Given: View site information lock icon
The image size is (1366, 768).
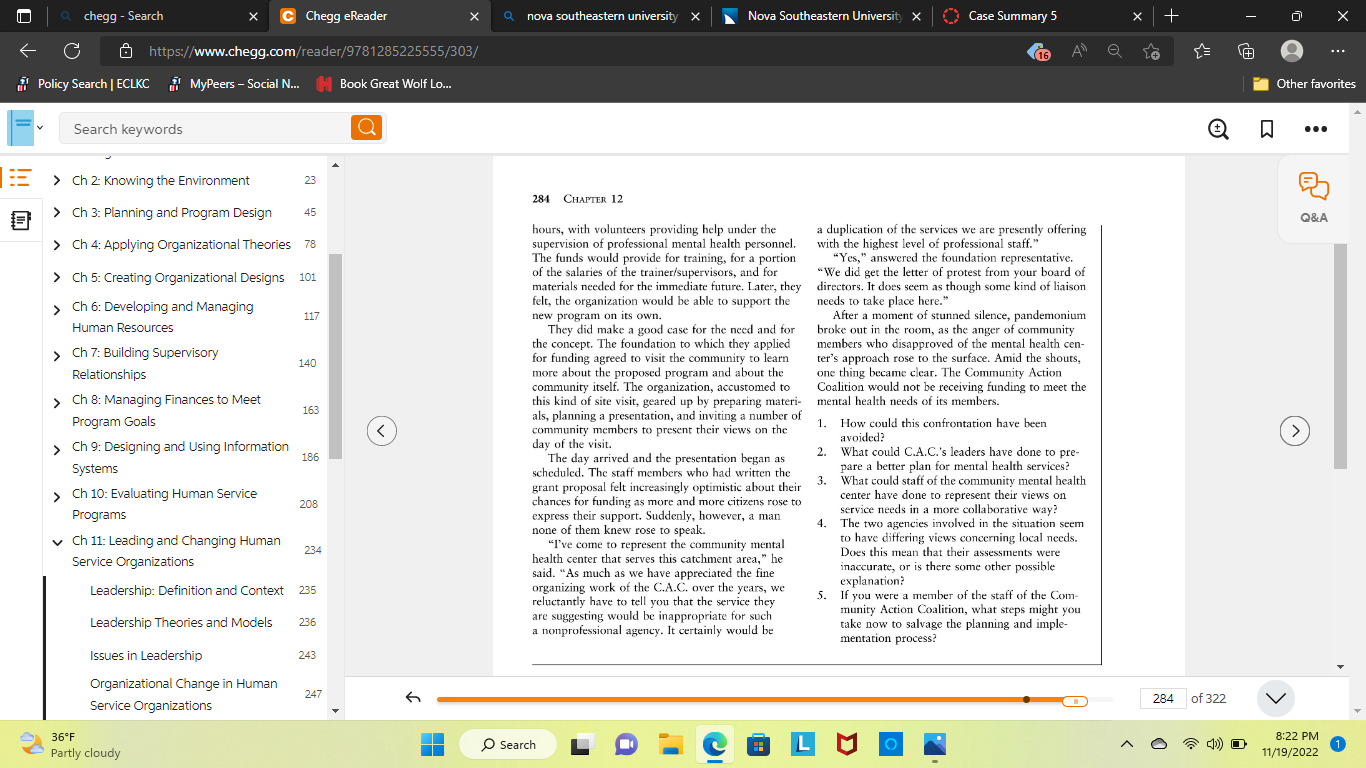Looking at the screenshot, I should (126, 51).
